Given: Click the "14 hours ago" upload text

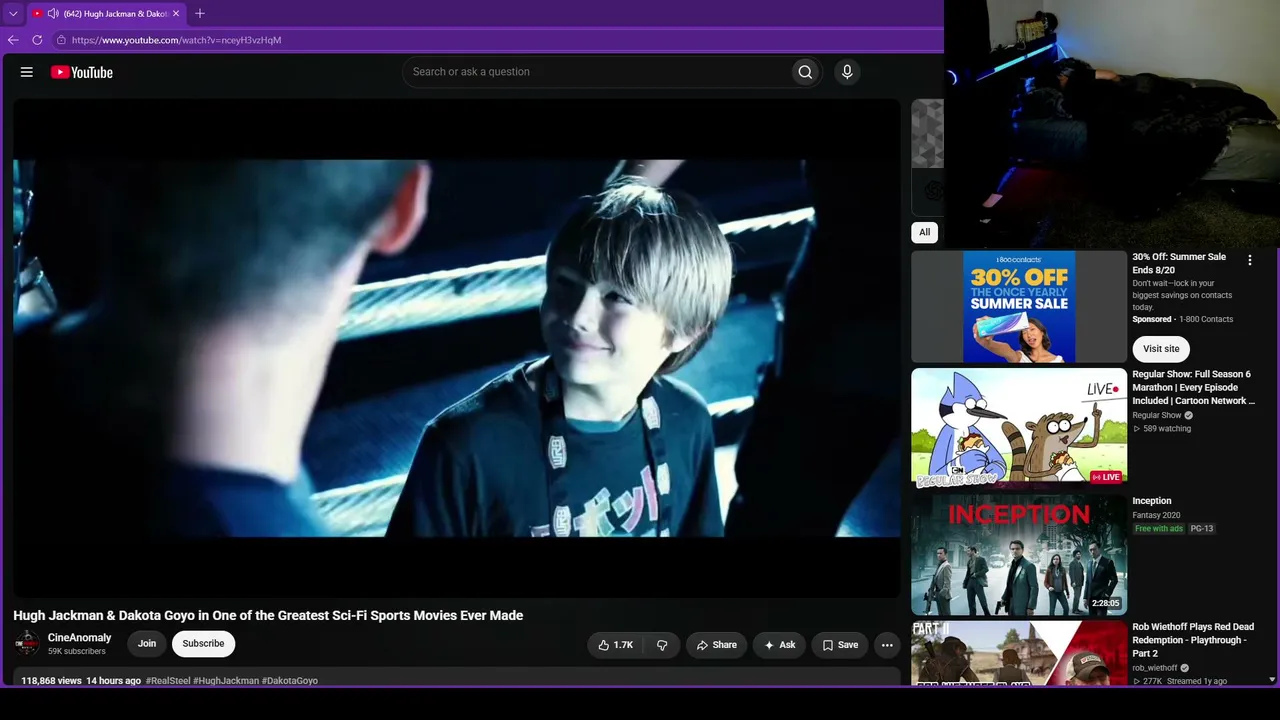Looking at the screenshot, I should pyautogui.click(x=113, y=681).
